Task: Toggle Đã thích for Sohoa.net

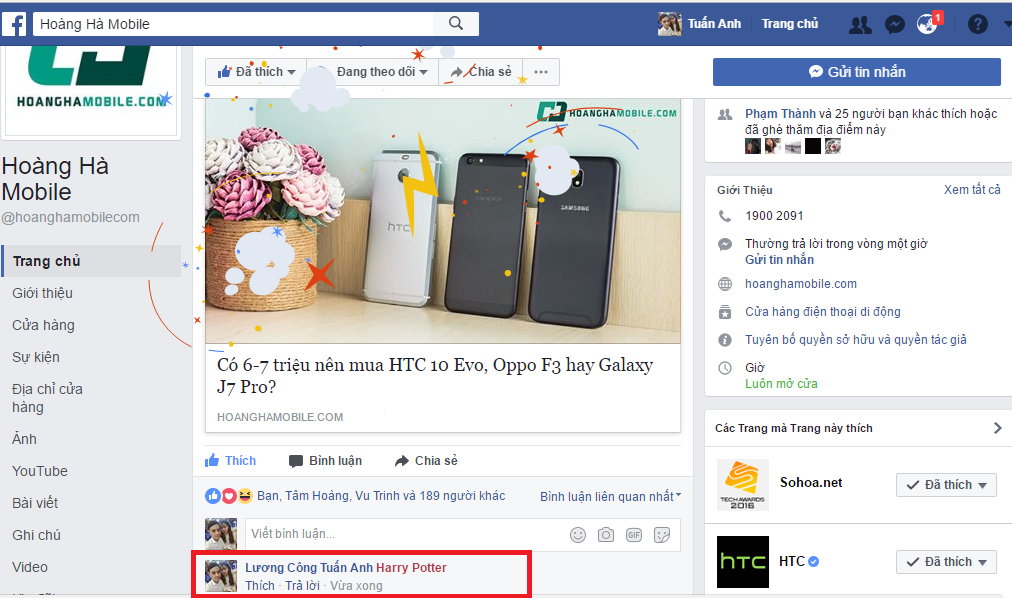Action: [x=946, y=485]
